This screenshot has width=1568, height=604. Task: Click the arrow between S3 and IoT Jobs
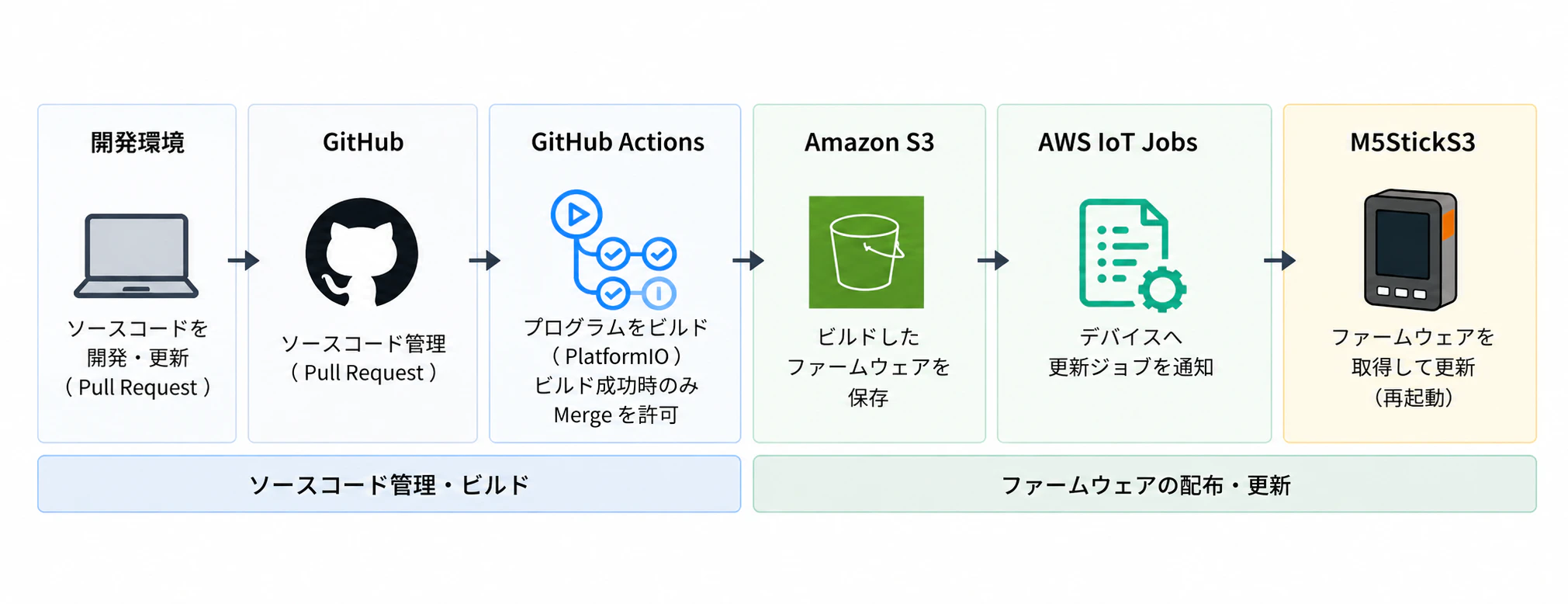point(992,260)
